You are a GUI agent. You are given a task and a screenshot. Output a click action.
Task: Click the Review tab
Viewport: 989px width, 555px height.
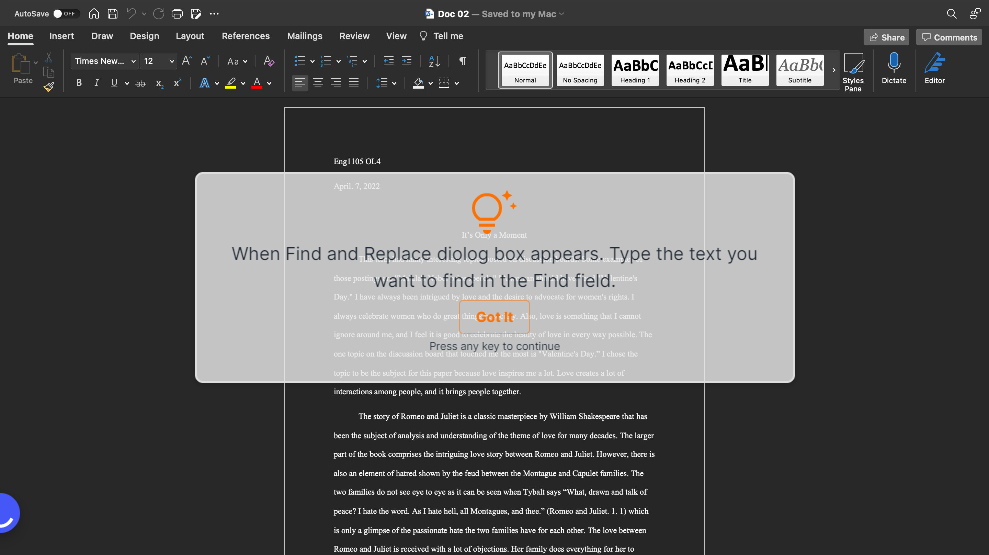pyautogui.click(x=354, y=36)
